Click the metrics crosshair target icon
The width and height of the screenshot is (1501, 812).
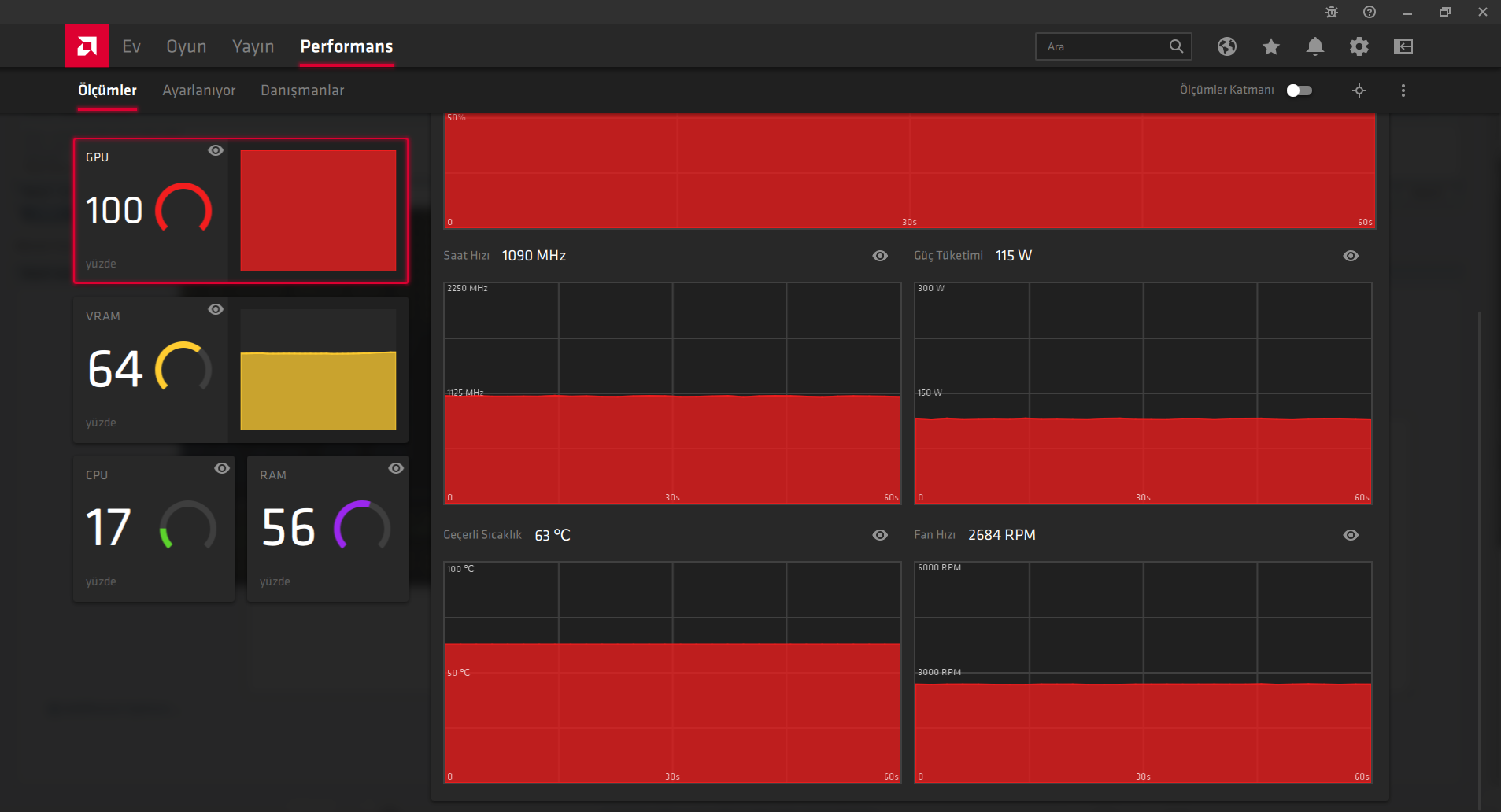[x=1359, y=90]
